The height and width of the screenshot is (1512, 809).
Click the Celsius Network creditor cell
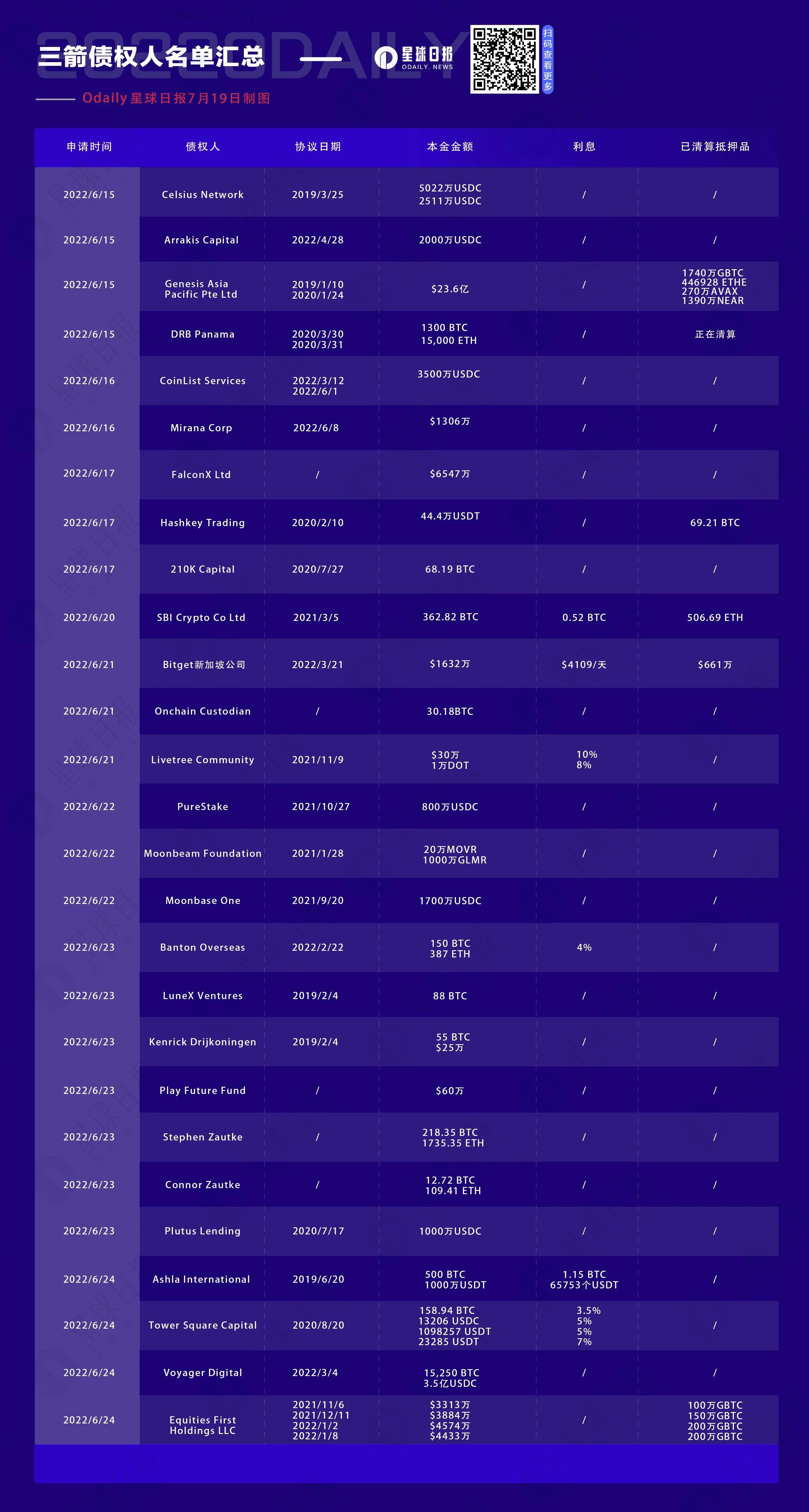point(203,195)
